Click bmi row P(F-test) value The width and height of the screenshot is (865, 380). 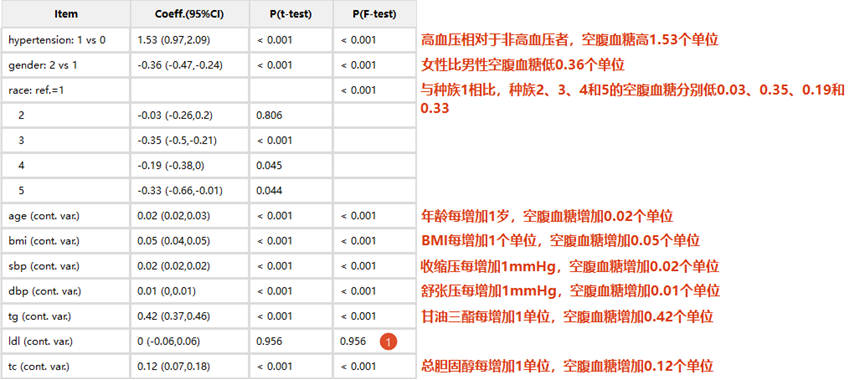coord(358,241)
